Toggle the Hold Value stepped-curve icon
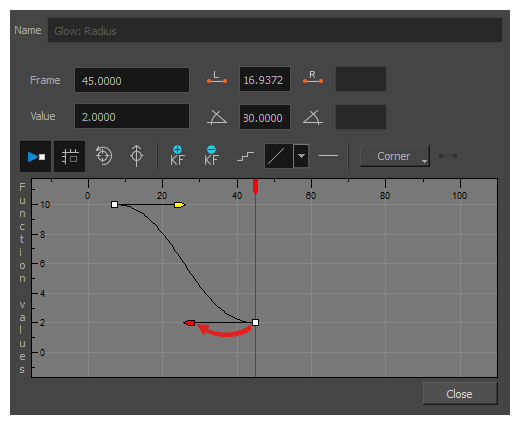This screenshot has height=425, width=520. (245, 156)
